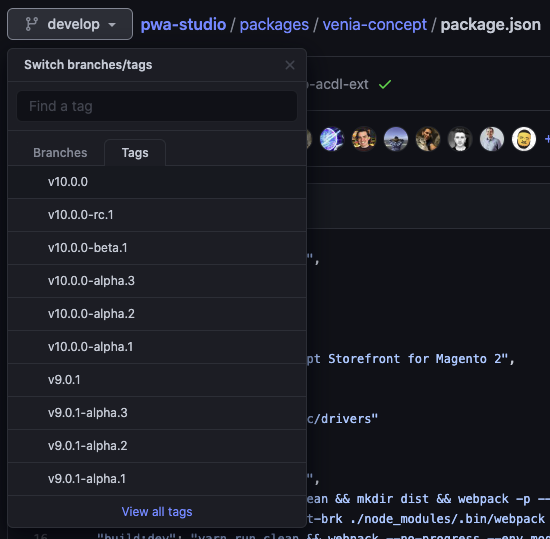Click the git branch icon beside develop
Viewport: 550px width, 539px height.
coord(32,24)
